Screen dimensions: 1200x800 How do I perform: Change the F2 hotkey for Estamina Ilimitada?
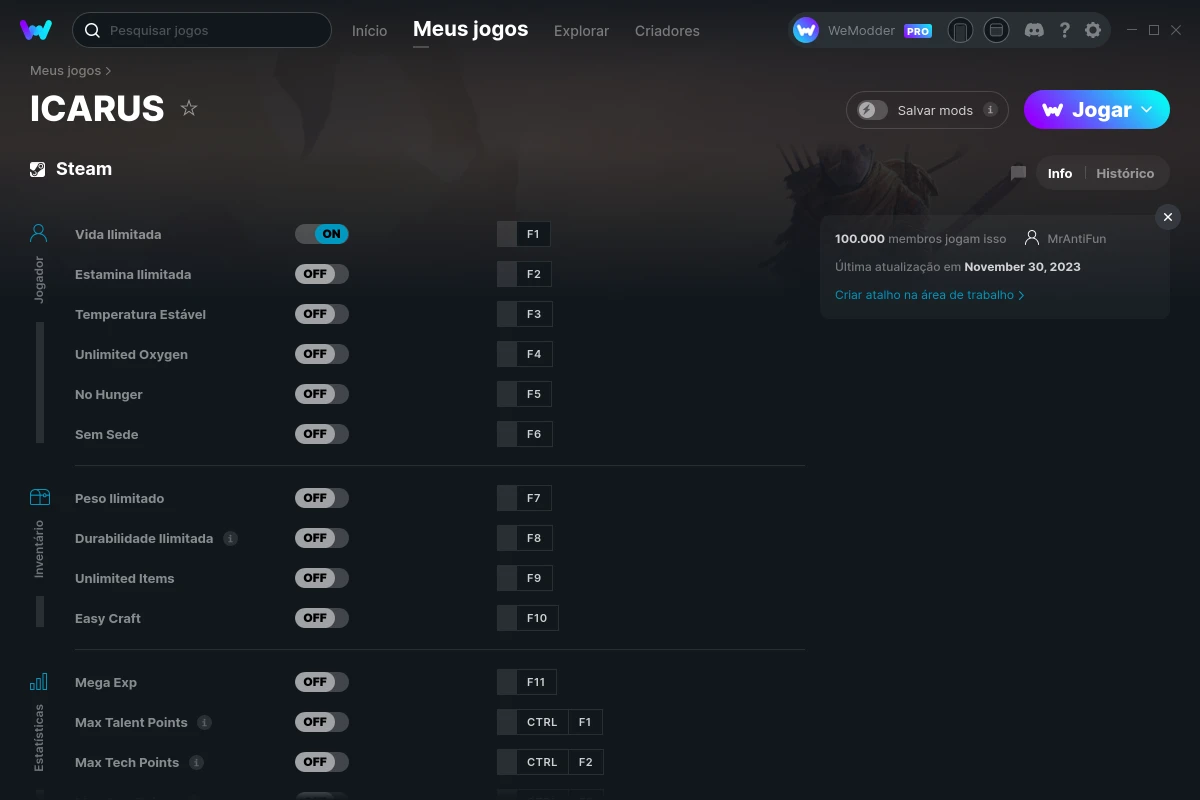pyautogui.click(x=524, y=274)
